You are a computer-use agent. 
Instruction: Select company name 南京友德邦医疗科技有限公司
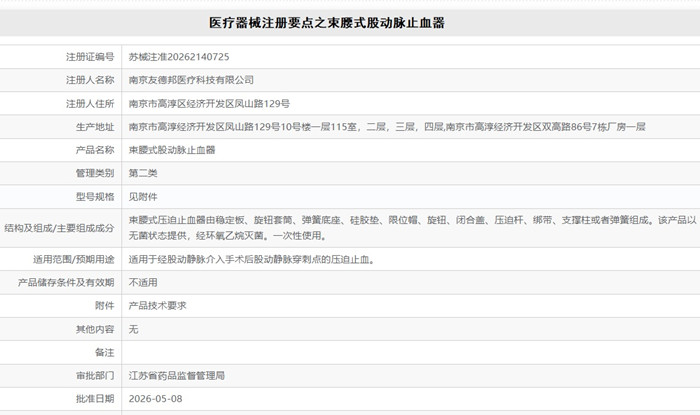[x=191, y=80]
